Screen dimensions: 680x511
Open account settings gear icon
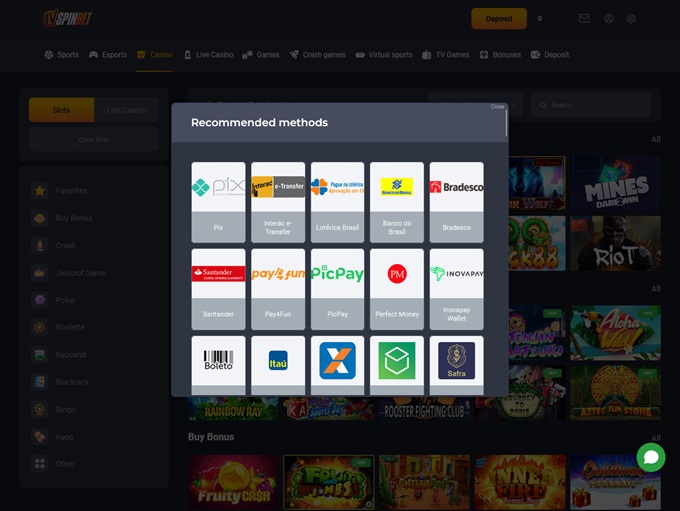[x=631, y=18]
